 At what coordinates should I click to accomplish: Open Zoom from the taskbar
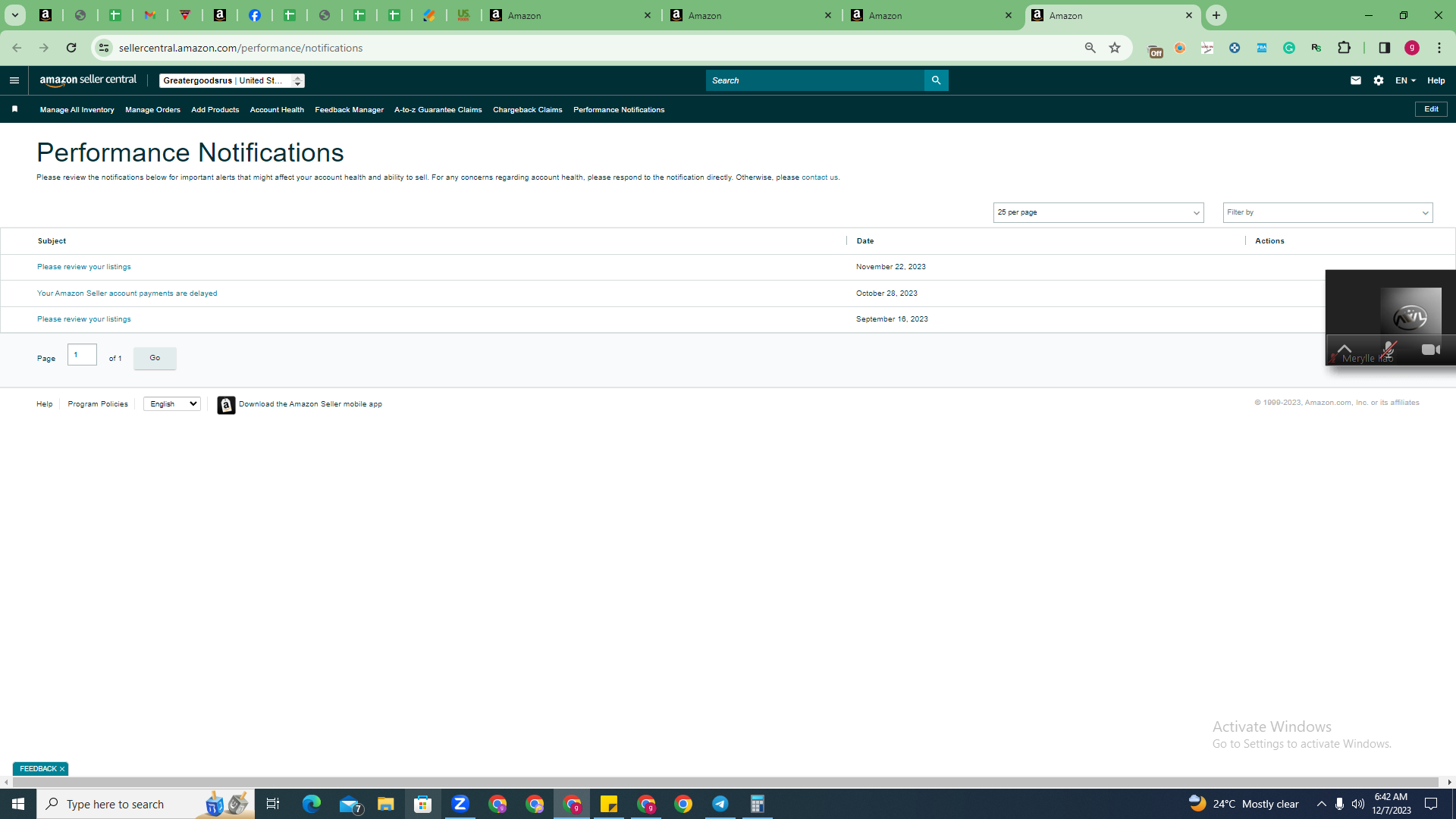(460, 804)
